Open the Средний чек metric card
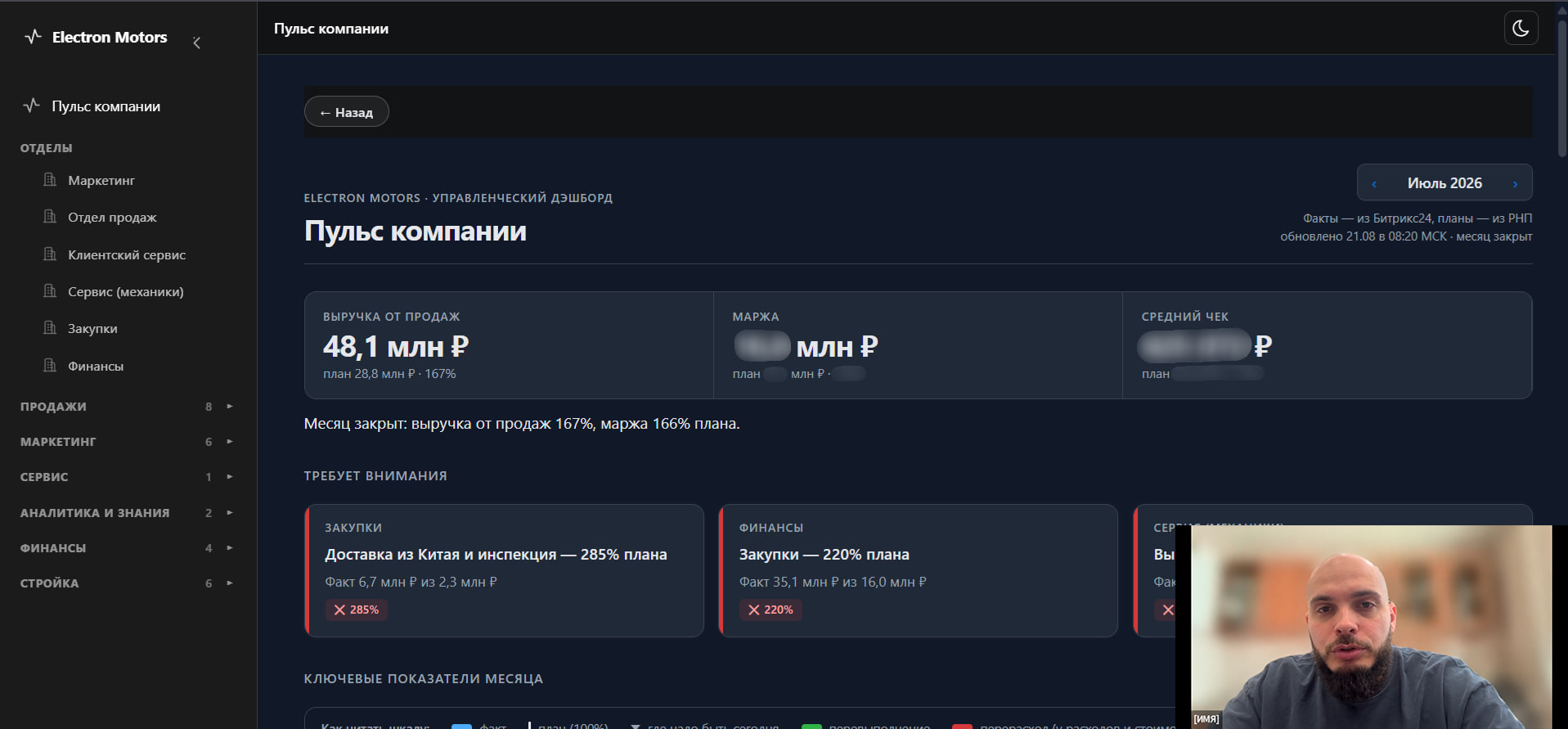 tap(1328, 345)
